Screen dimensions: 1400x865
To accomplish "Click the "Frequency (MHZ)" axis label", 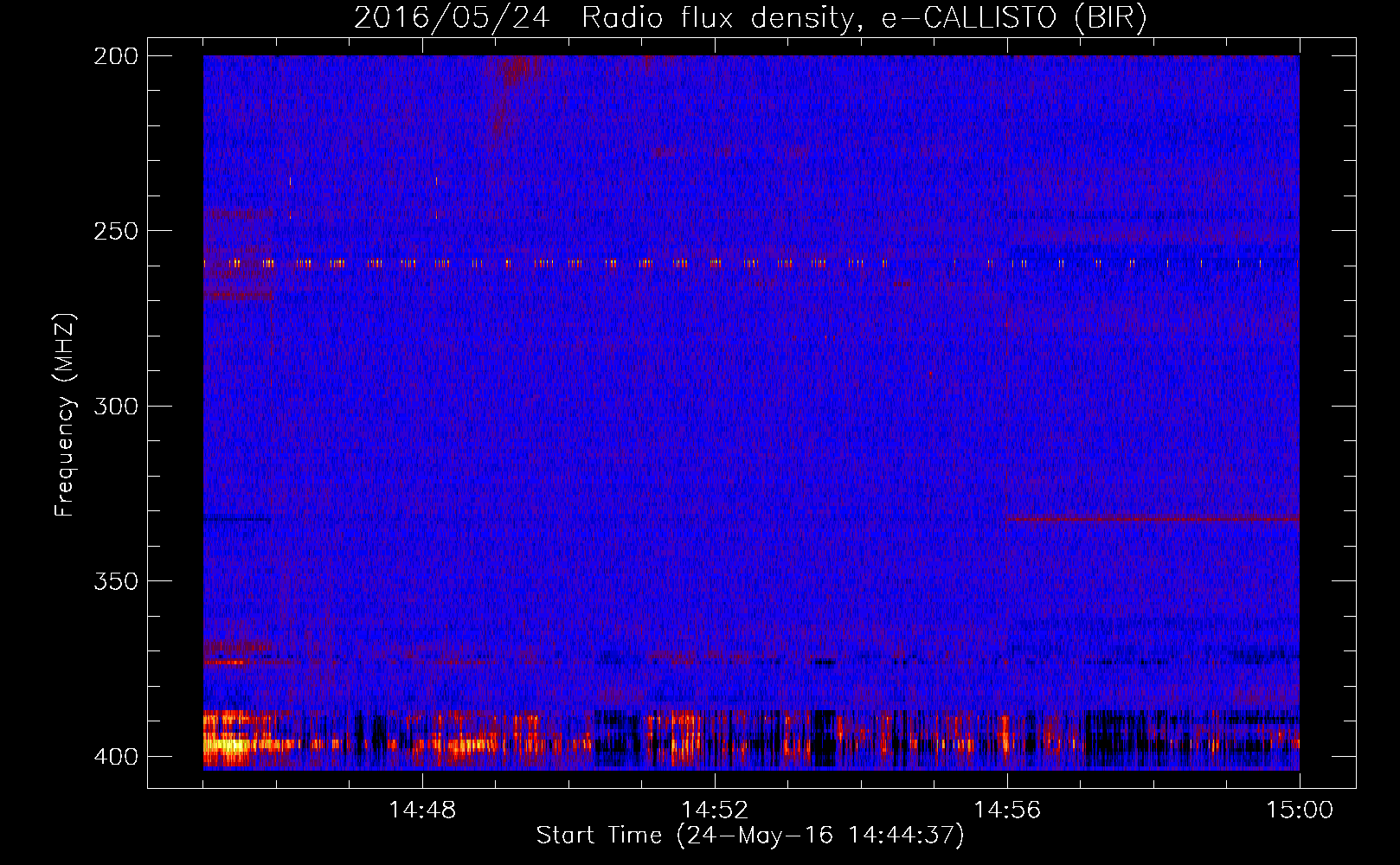I will [x=65, y=414].
